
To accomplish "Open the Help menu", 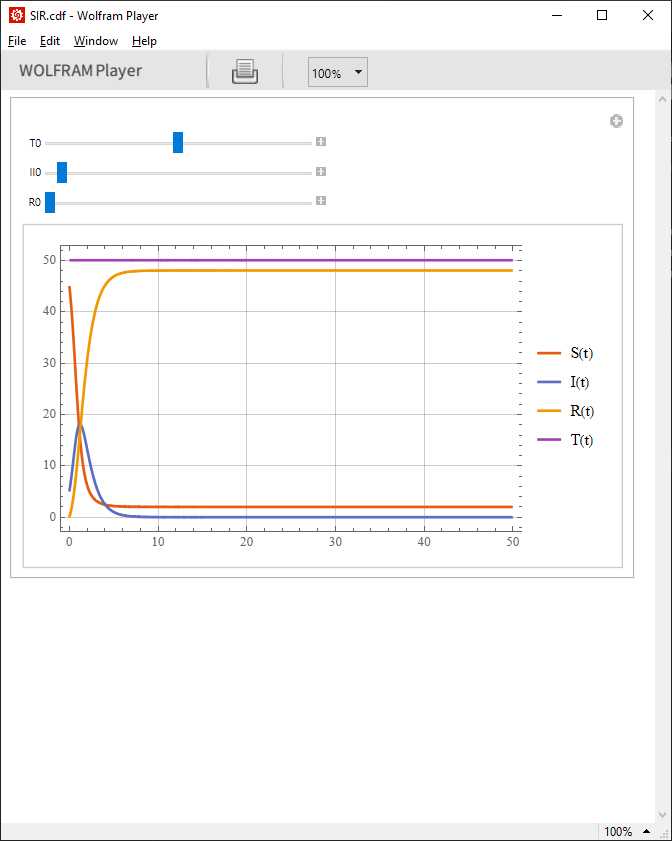I will tap(144, 41).
